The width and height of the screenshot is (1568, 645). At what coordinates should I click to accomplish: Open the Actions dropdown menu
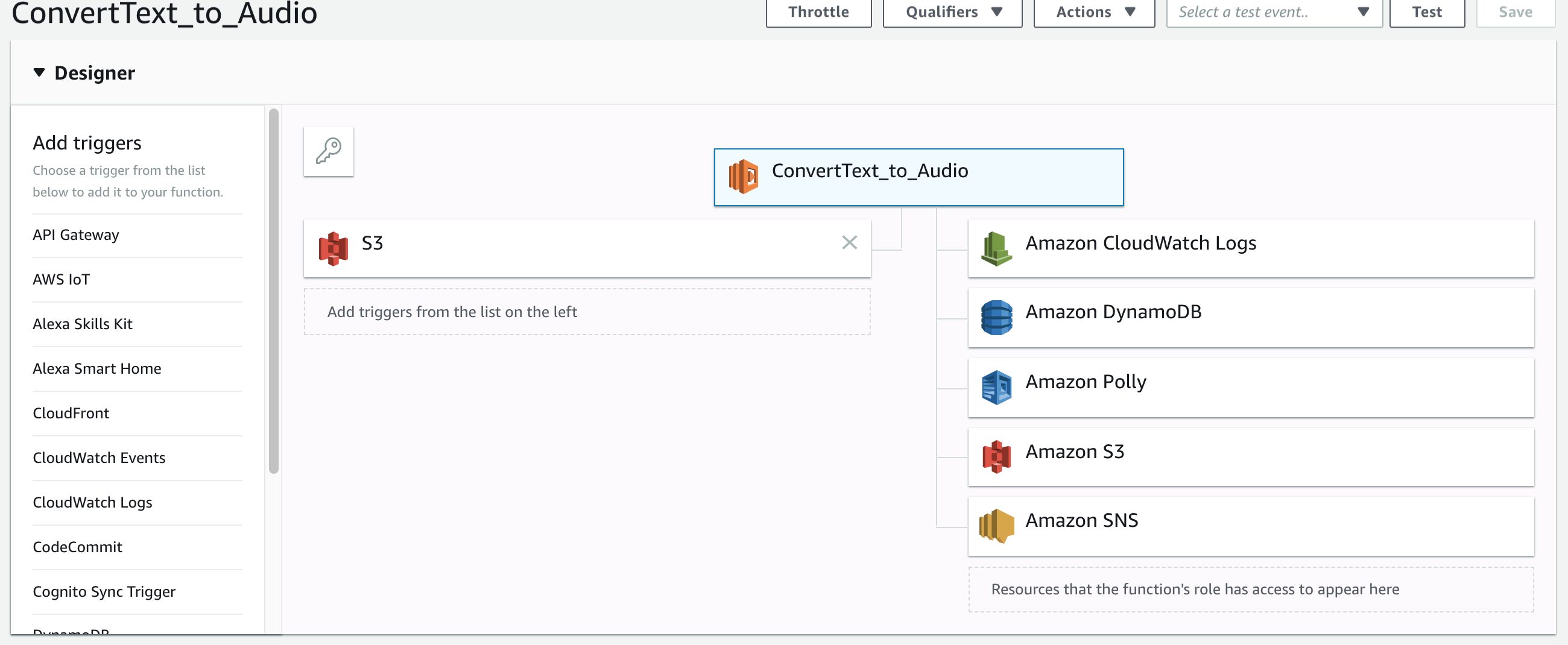click(x=1094, y=12)
